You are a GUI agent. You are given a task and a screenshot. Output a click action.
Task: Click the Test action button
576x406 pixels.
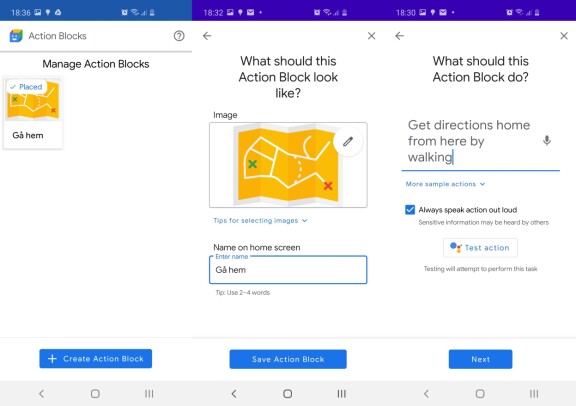(480, 248)
